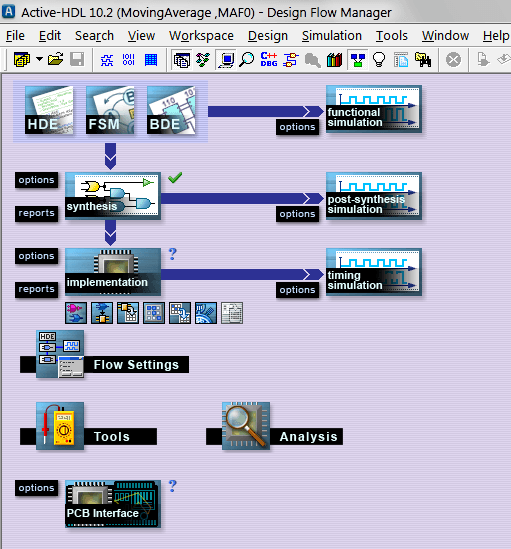This screenshot has height=549, width=511.
Task: Open options for timing simulation
Action: click(297, 290)
